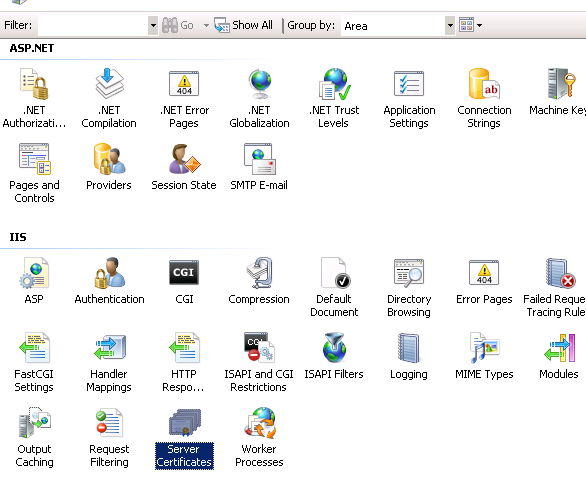Open Handler Mappings feature
Viewport: 586px width, 483px height.
coord(109,362)
